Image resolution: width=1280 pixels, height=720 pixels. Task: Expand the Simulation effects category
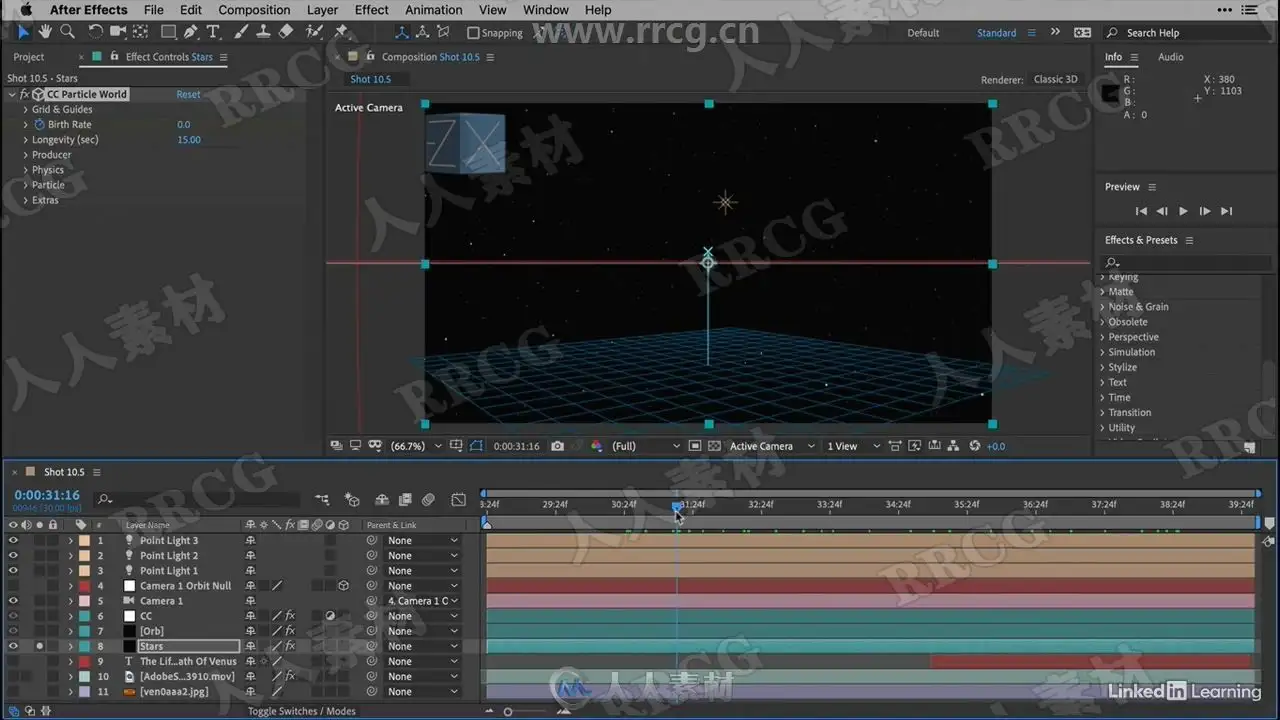click(1103, 352)
